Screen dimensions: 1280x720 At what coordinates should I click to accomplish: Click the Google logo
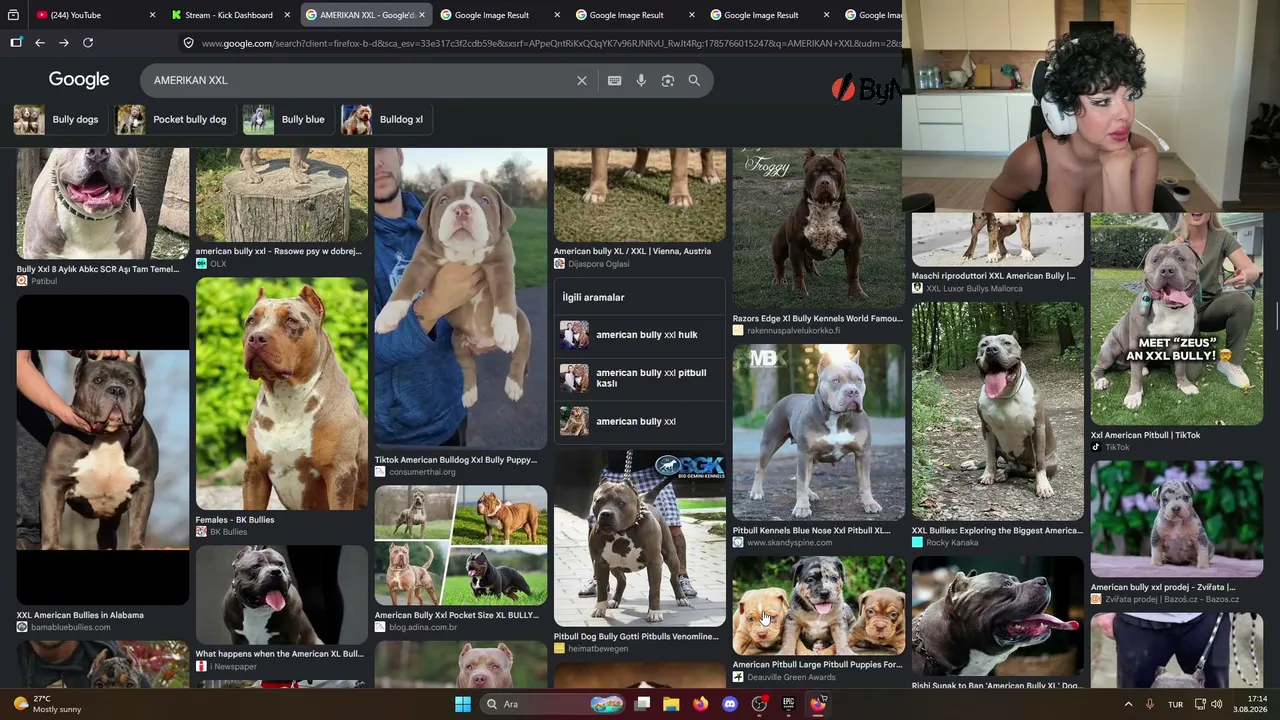click(x=79, y=80)
